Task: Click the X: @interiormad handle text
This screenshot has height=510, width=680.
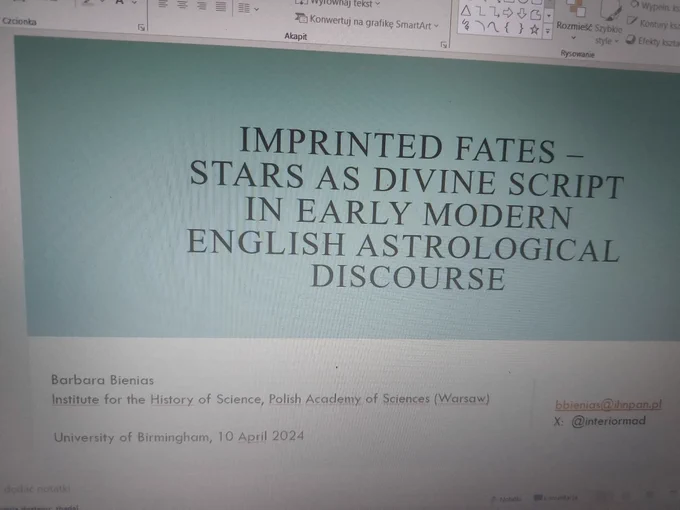Action: click(x=600, y=421)
